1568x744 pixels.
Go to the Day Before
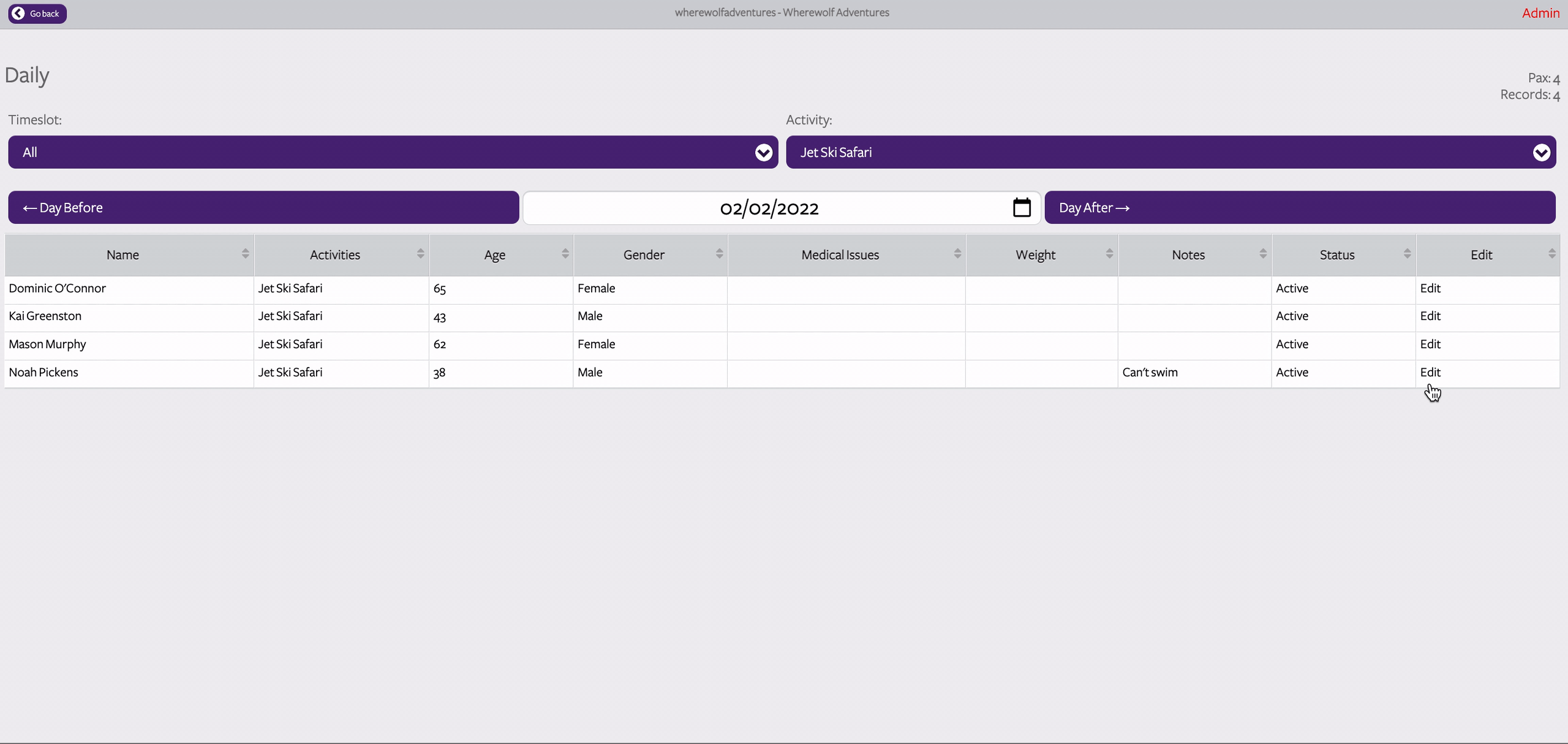pos(263,208)
